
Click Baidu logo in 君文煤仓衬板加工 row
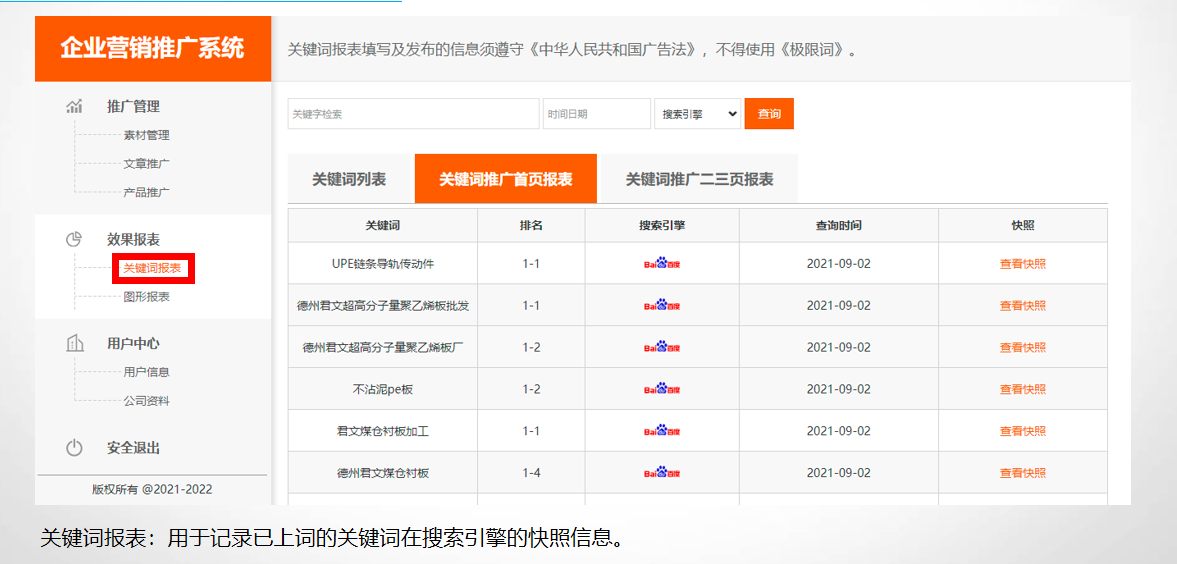(661, 431)
